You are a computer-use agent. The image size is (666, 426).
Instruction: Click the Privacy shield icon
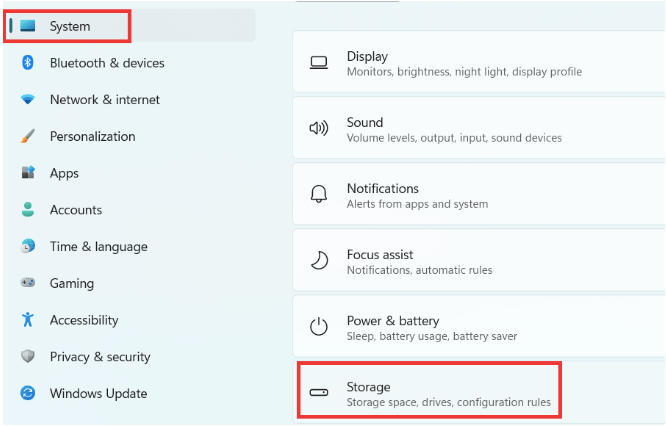coord(28,356)
